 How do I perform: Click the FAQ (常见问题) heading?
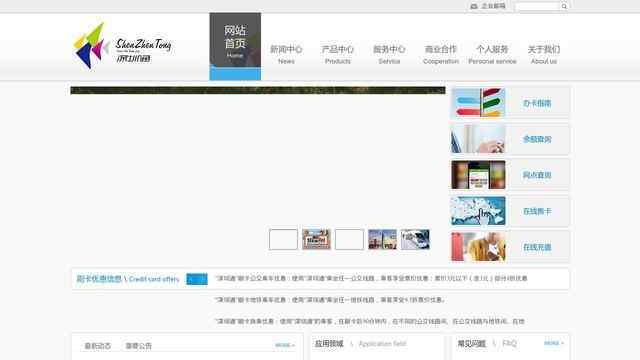[x=487, y=344]
